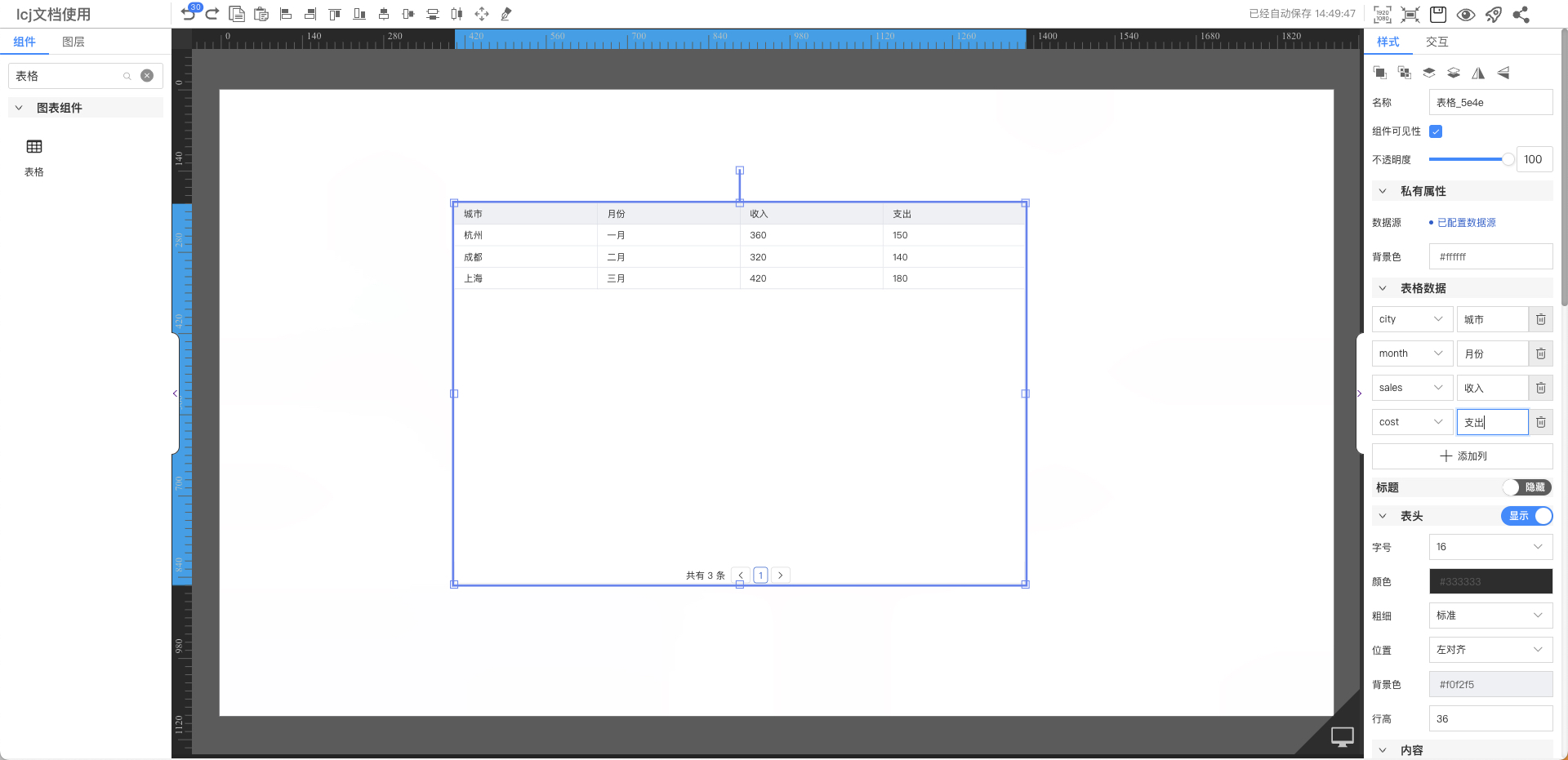The width and height of the screenshot is (1568, 760).
Task: Click the share icon
Action: click(1521, 14)
